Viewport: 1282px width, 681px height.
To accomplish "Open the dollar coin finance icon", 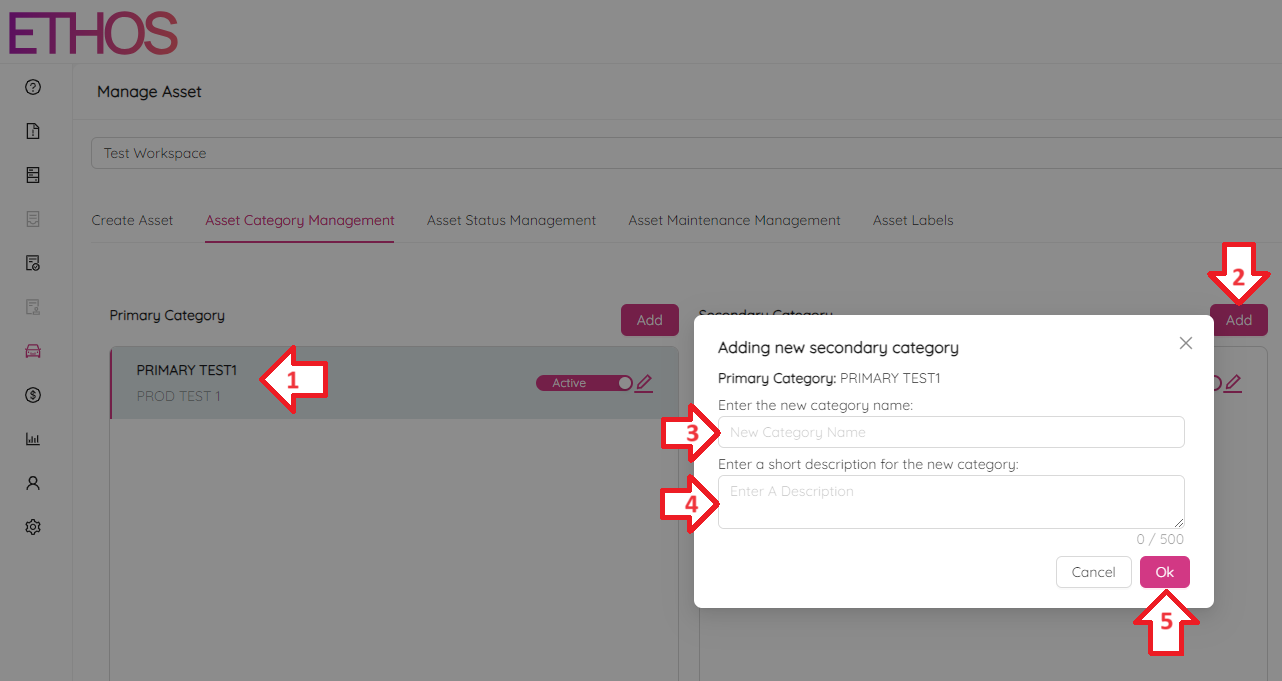I will point(33,395).
